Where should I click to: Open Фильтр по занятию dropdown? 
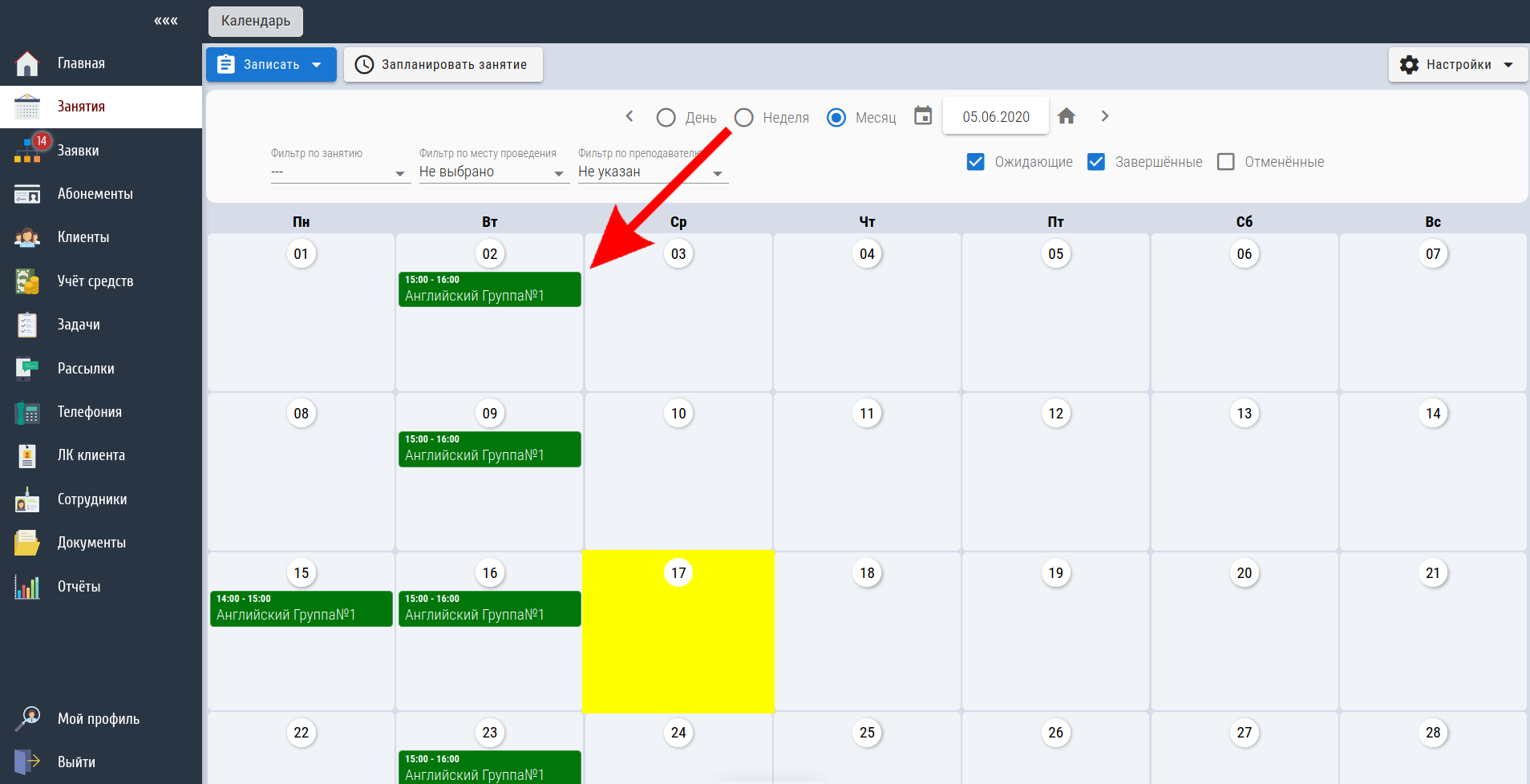[341, 172]
